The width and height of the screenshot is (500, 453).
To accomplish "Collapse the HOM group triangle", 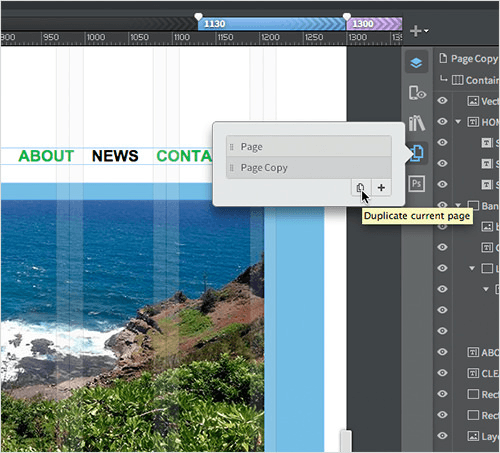I will point(458,122).
